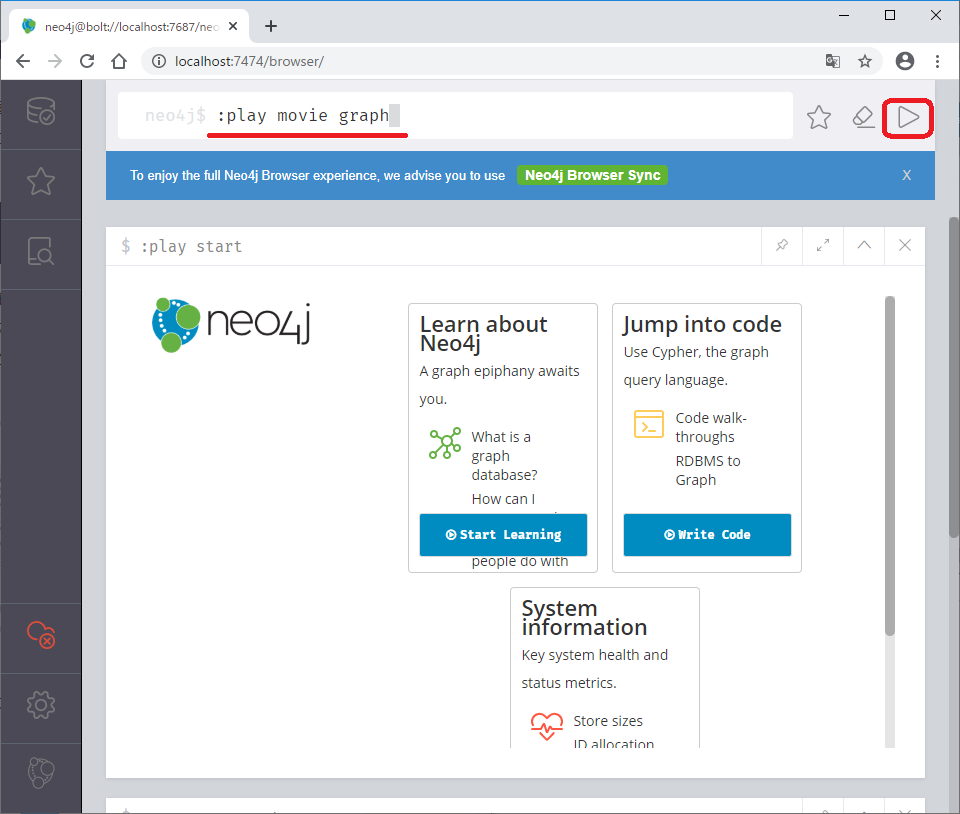The height and width of the screenshot is (814, 960).
Task: Pin the :play start frame
Action: coord(782,245)
